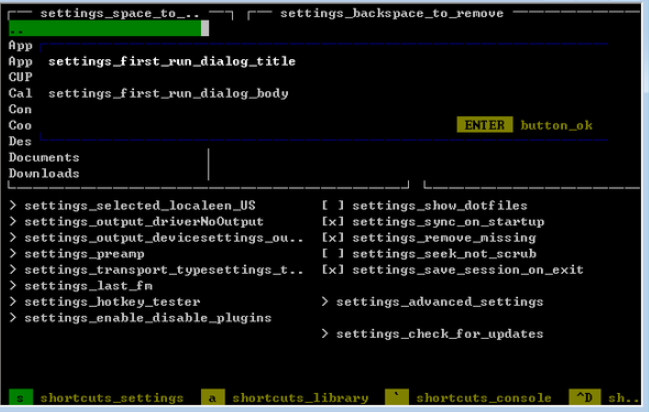Image resolution: width=649 pixels, height=412 pixels.
Task: Open settings_selected_locale dropdown
Action: click(132, 205)
